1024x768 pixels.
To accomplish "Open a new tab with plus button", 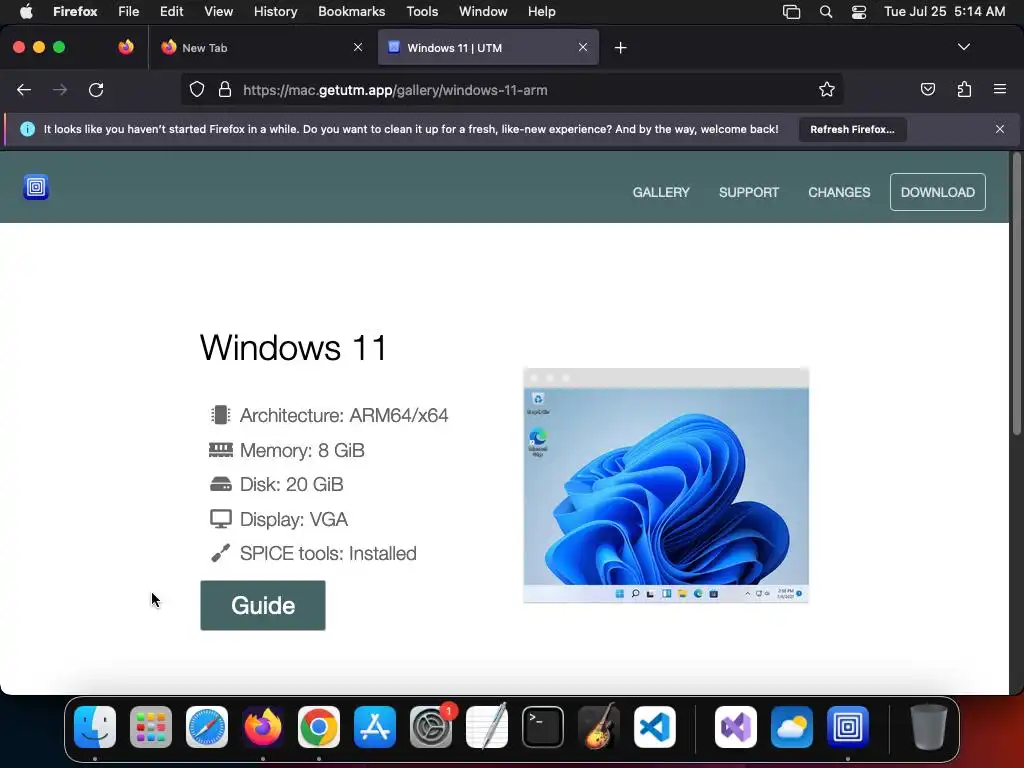I will (620, 48).
